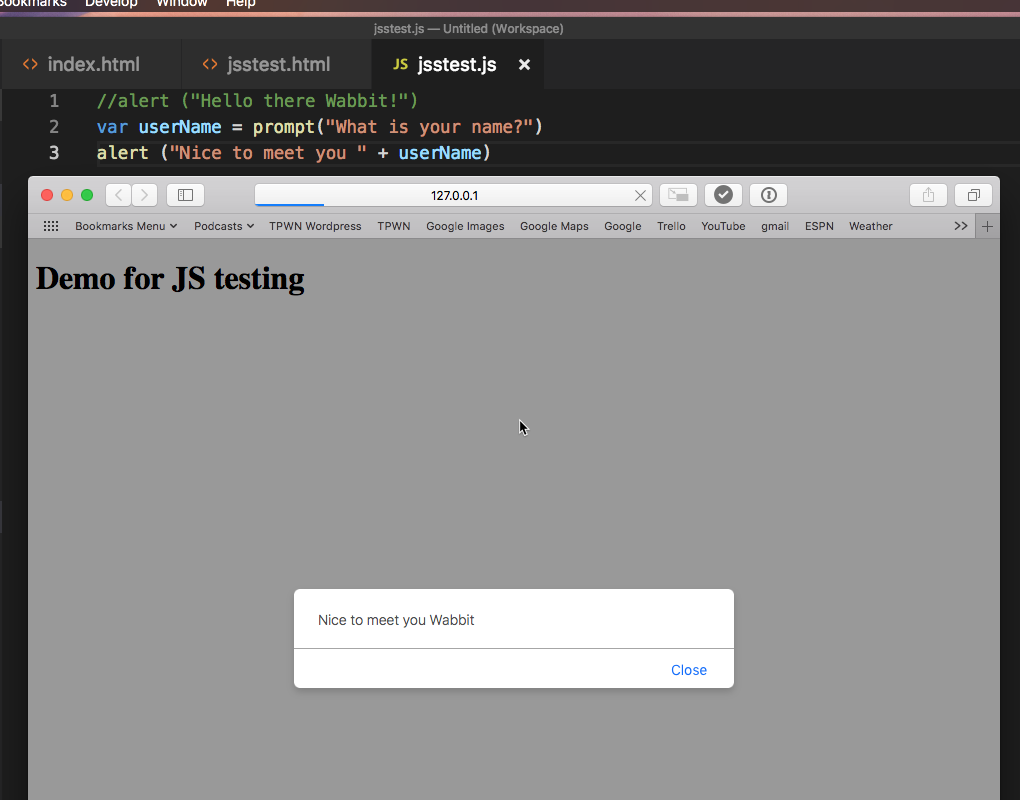Open the Window menu in menu bar
This screenshot has width=1020, height=800.
click(181, 3)
